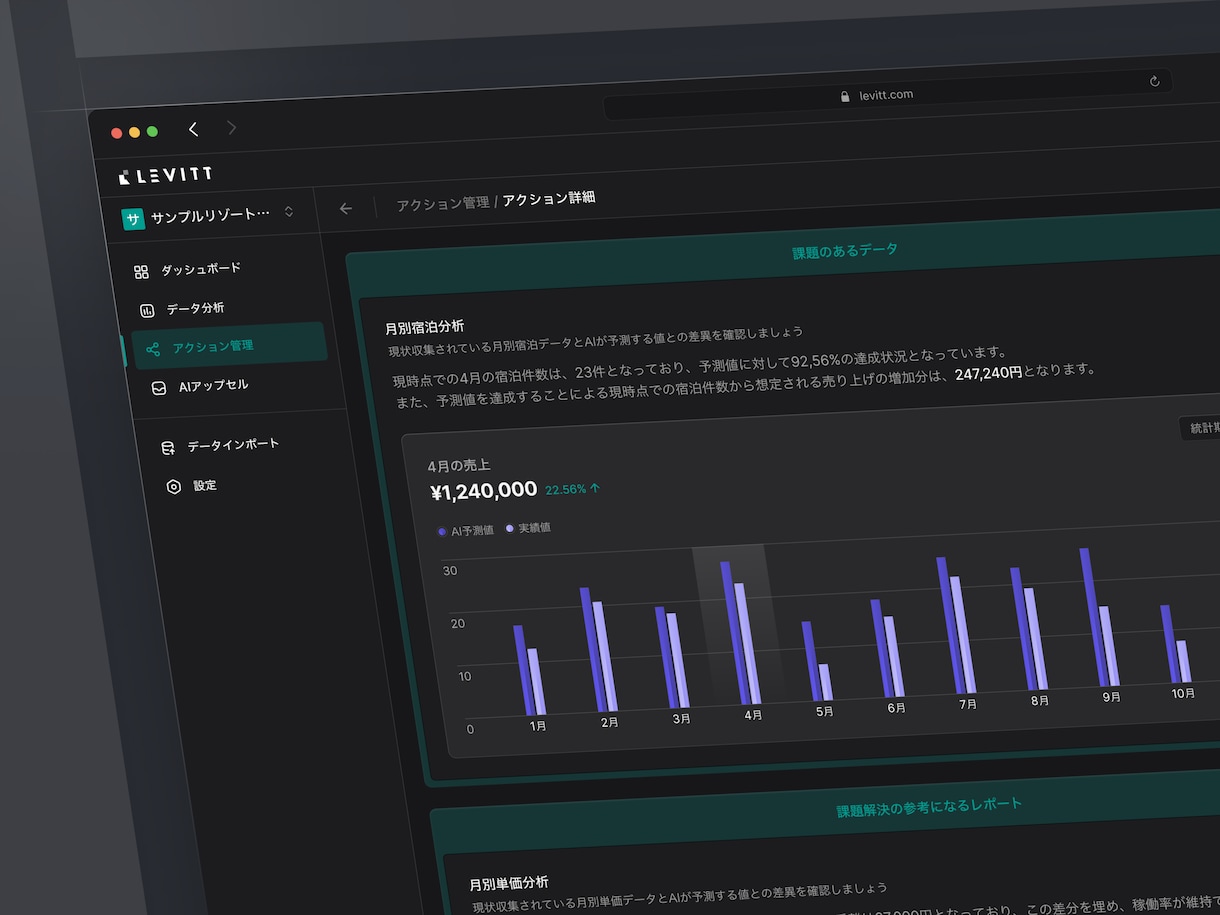Click the browser back arrow

click(193, 129)
